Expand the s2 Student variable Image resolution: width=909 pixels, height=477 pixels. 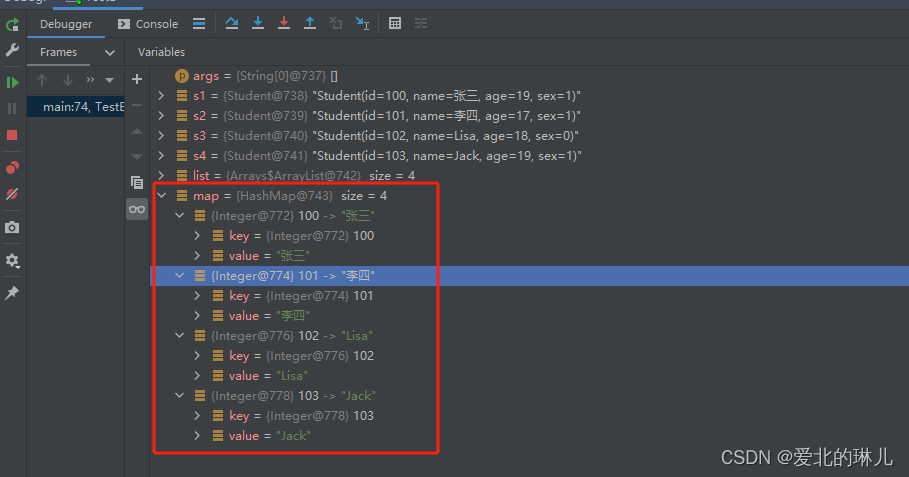tap(162, 115)
